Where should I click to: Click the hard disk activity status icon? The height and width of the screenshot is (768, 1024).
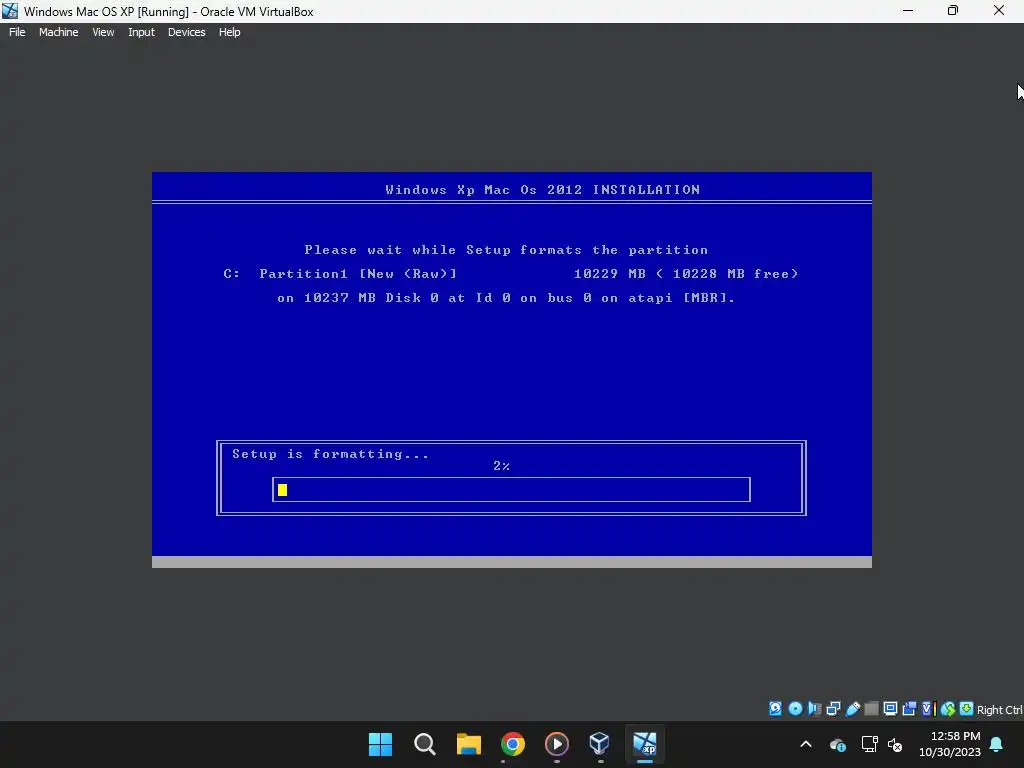click(x=775, y=709)
